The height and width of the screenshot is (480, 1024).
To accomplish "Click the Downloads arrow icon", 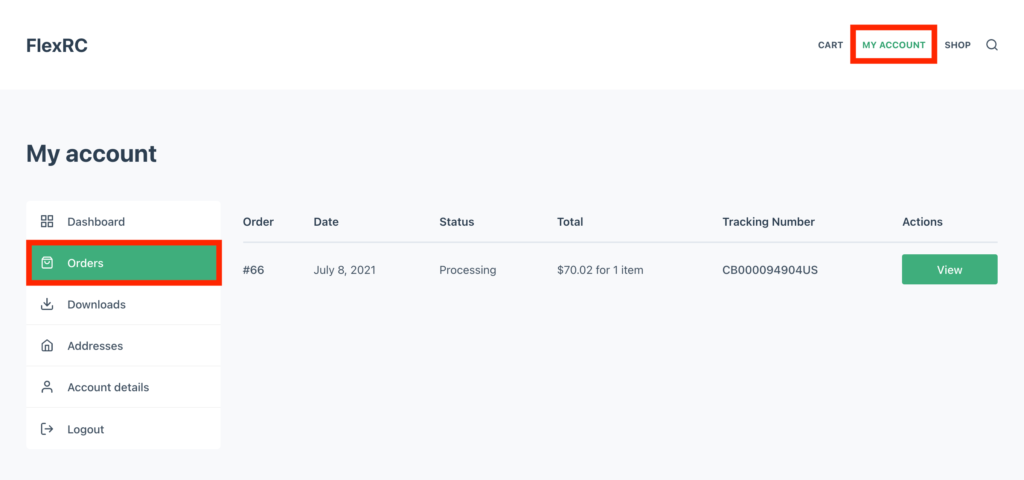I will pyautogui.click(x=47, y=304).
